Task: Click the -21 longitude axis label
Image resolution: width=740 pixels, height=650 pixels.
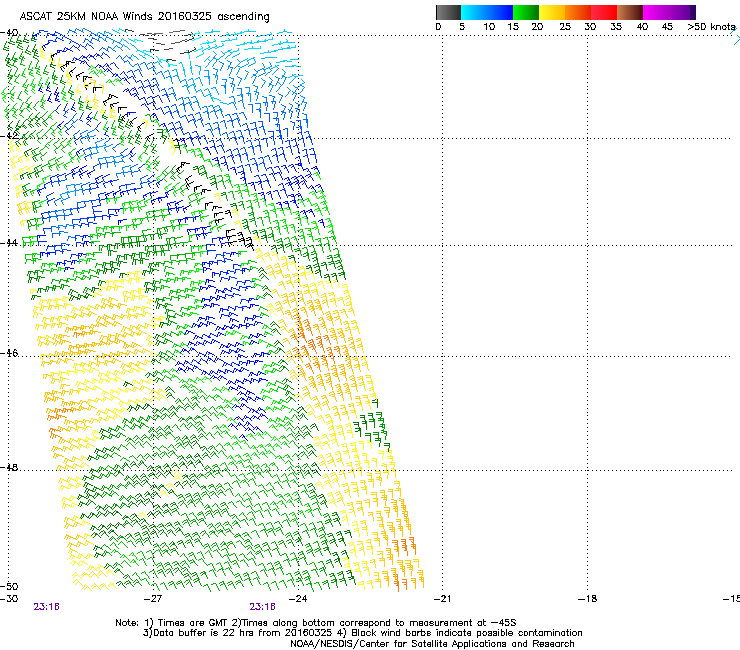Action: click(442, 599)
